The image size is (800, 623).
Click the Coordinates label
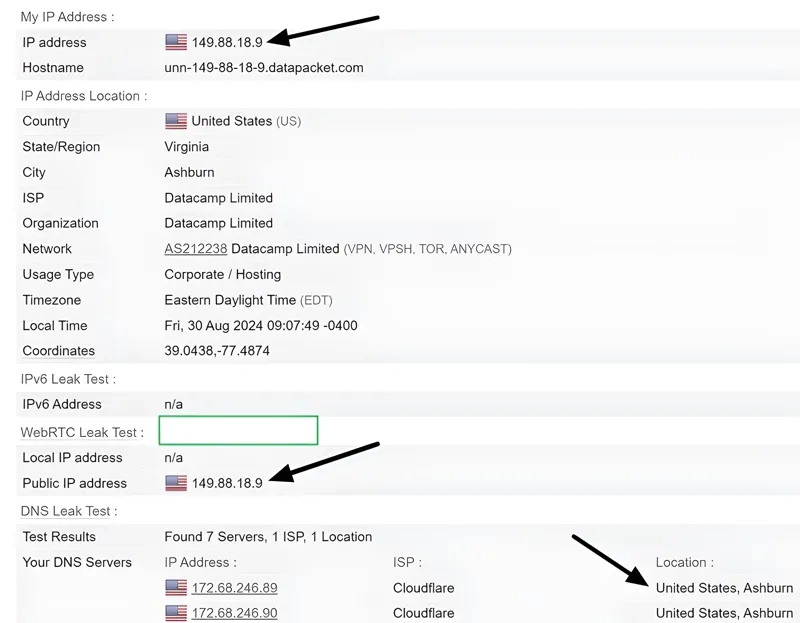(x=59, y=351)
